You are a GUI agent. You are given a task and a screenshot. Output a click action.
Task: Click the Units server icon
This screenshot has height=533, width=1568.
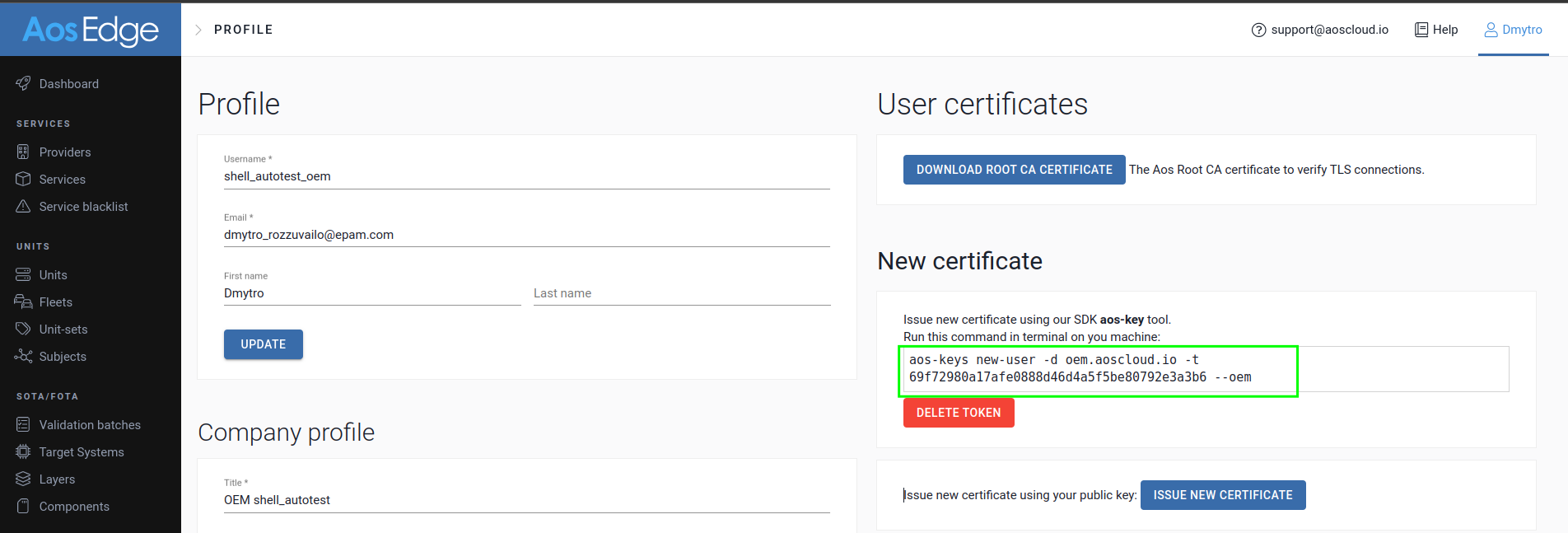tap(23, 275)
